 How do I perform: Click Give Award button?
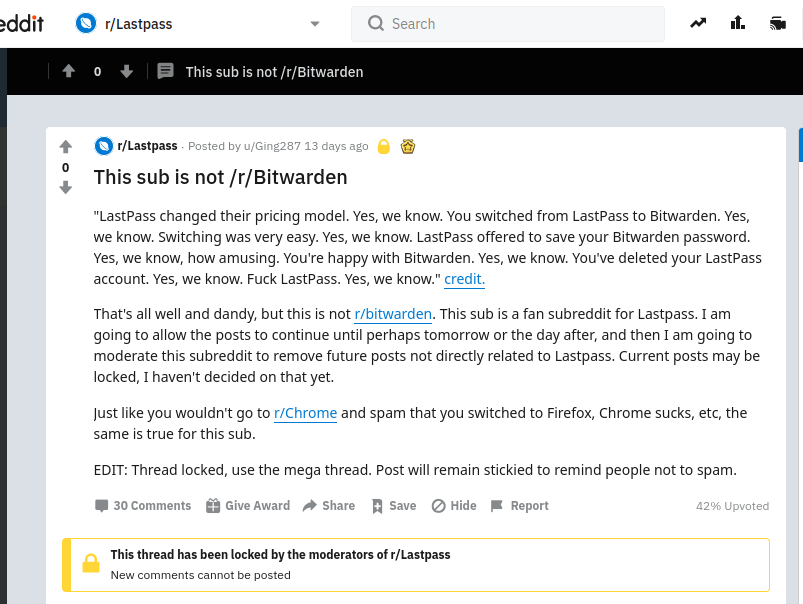pyautogui.click(x=248, y=506)
